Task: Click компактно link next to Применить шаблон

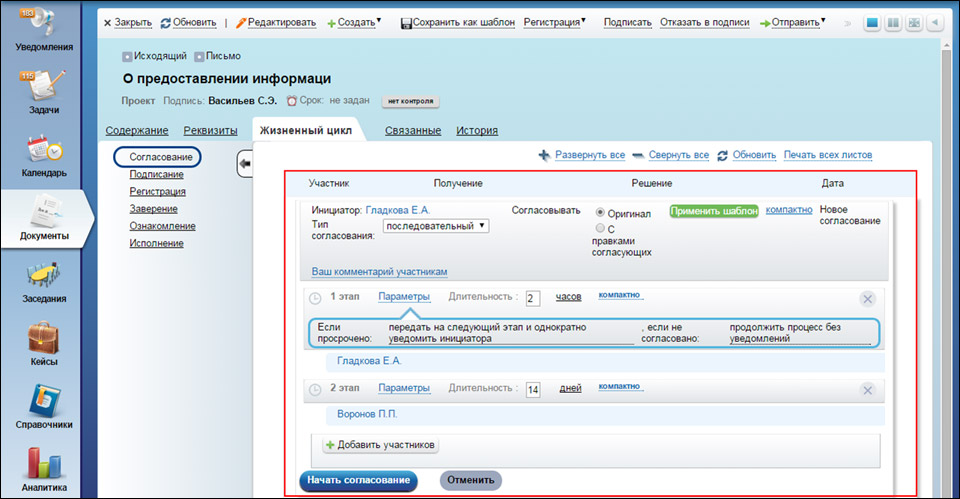Action: click(789, 209)
